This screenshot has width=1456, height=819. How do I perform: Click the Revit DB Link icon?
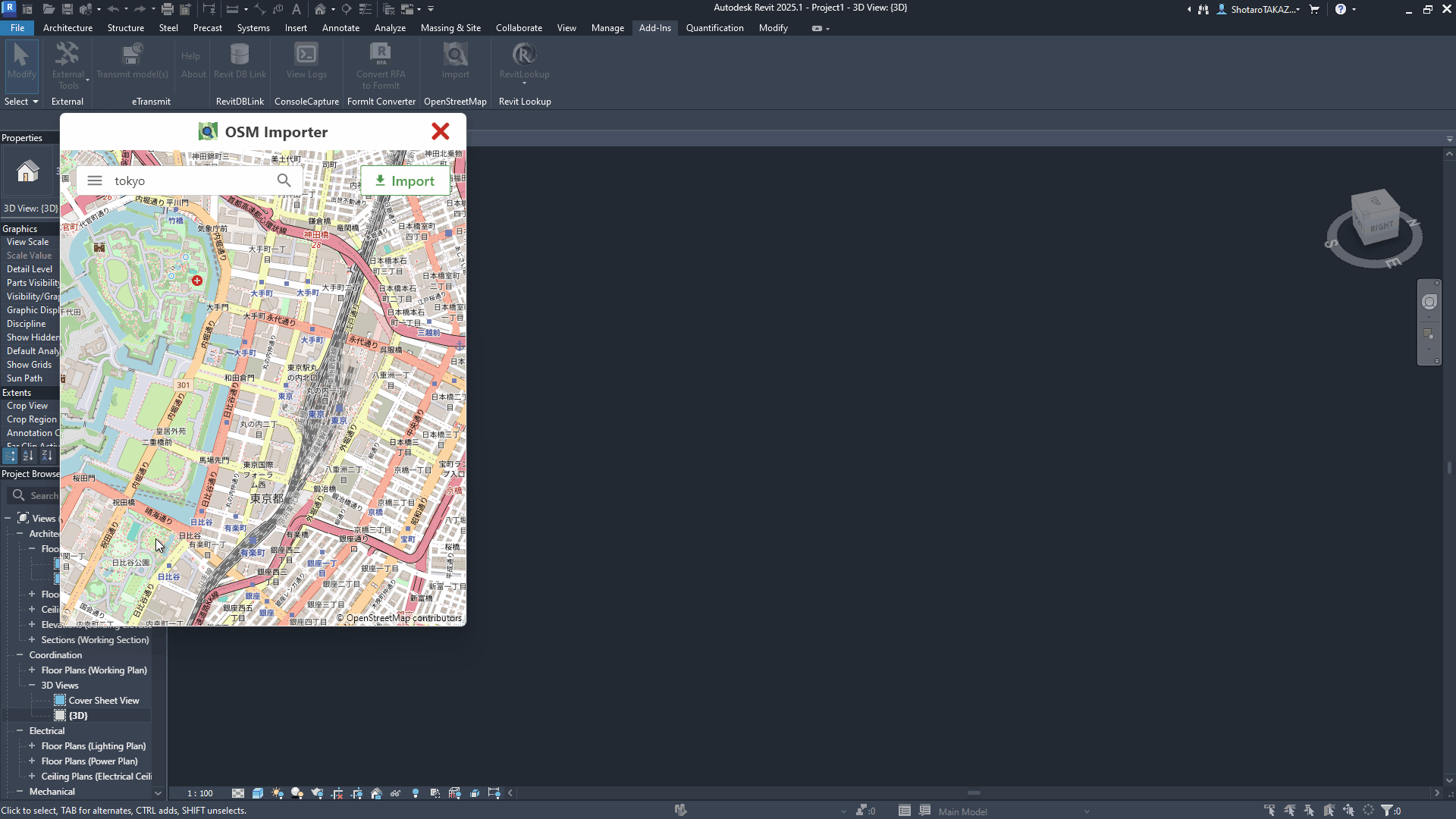click(240, 55)
